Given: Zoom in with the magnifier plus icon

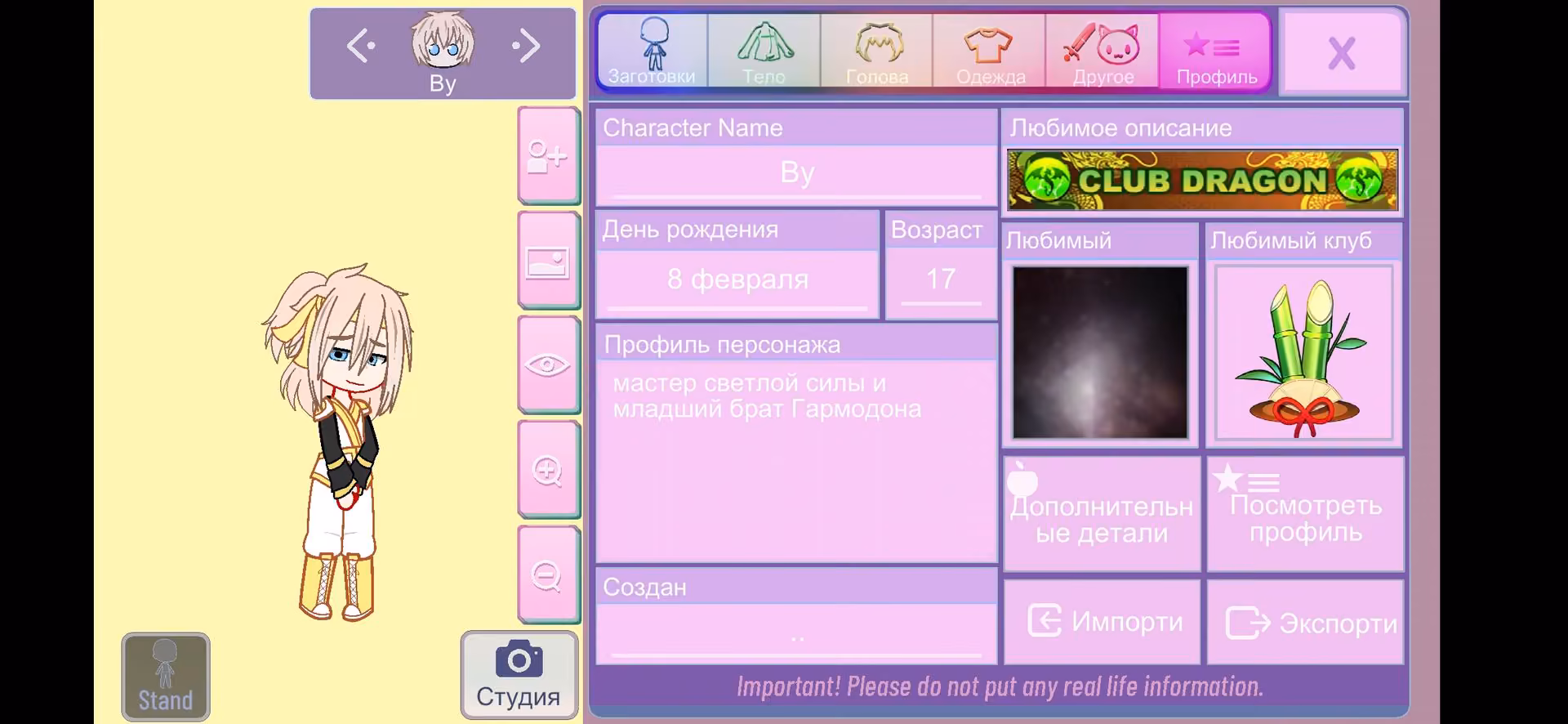Looking at the screenshot, I should 548,470.
